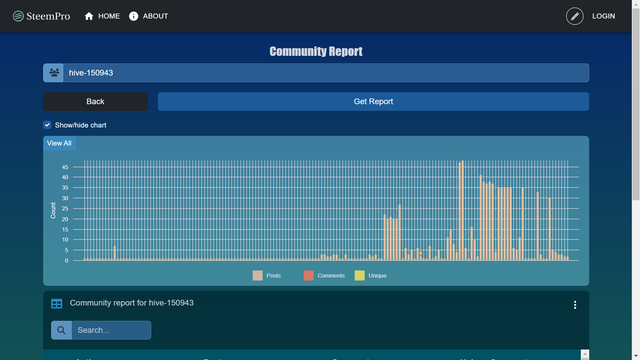This screenshot has width=640, height=360.
Task: Toggle the Posts legend swatch
Action: (x=258, y=276)
